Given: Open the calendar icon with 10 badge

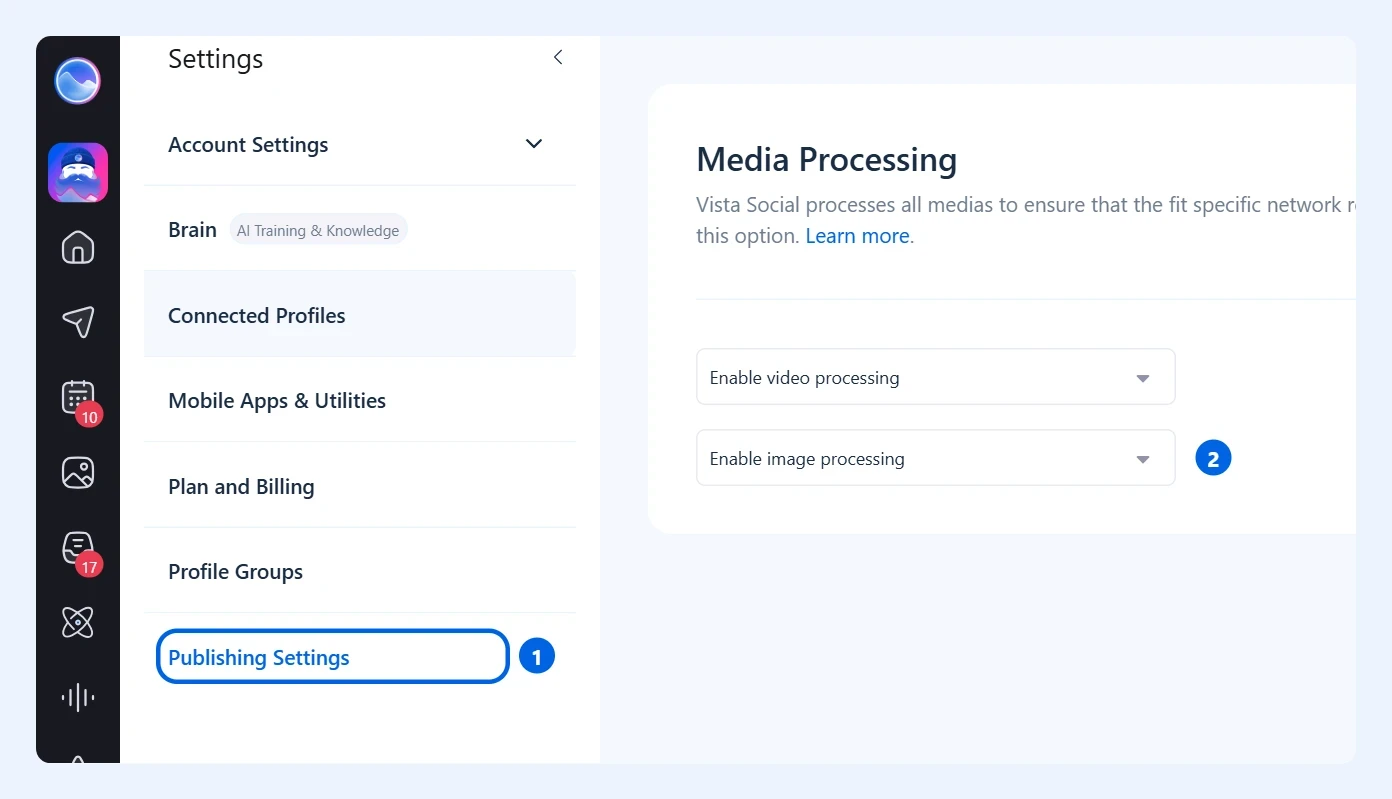Looking at the screenshot, I should pyautogui.click(x=78, y=397).
